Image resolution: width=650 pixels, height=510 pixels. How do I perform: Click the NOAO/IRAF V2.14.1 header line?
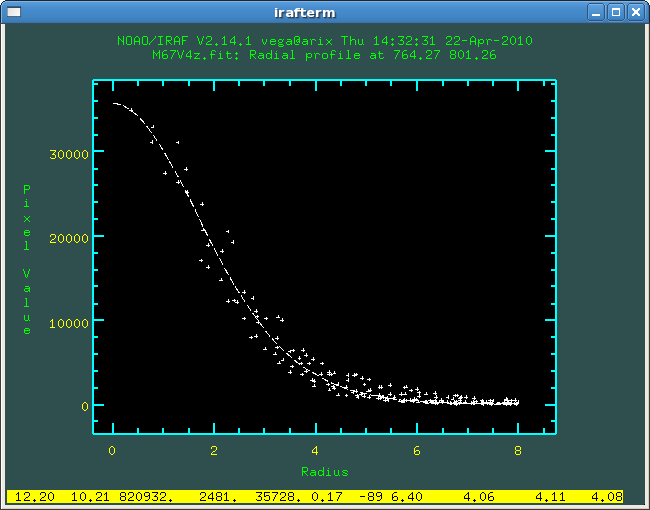325,41
